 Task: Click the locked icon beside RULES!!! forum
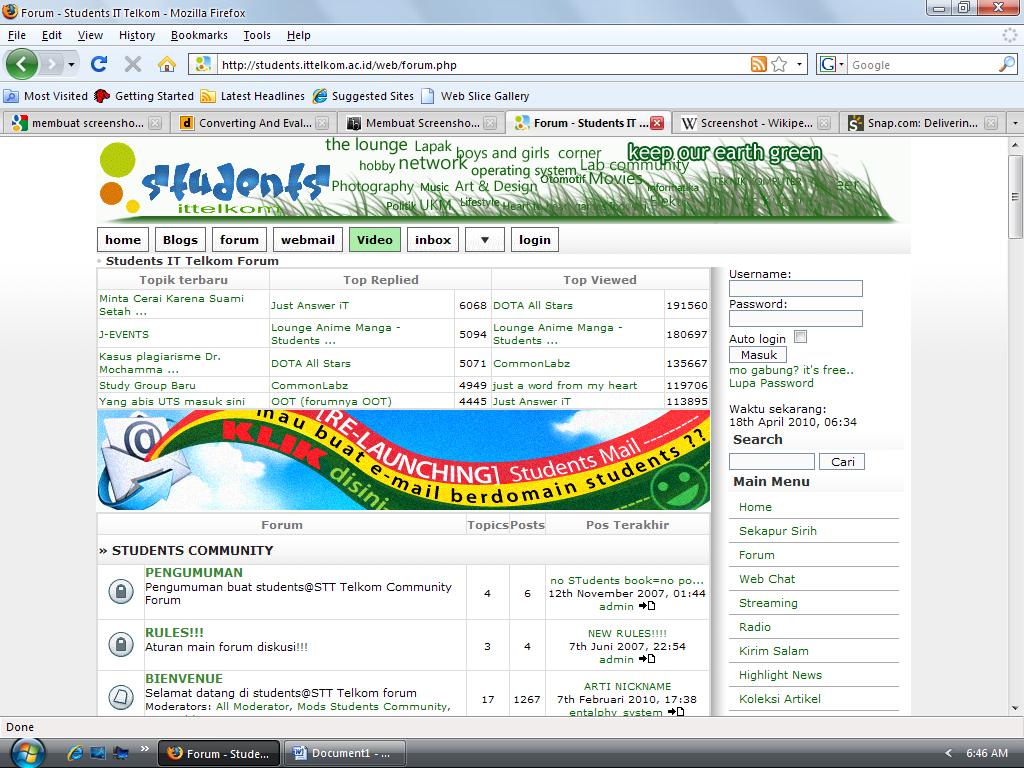click(x=121, y=645)
